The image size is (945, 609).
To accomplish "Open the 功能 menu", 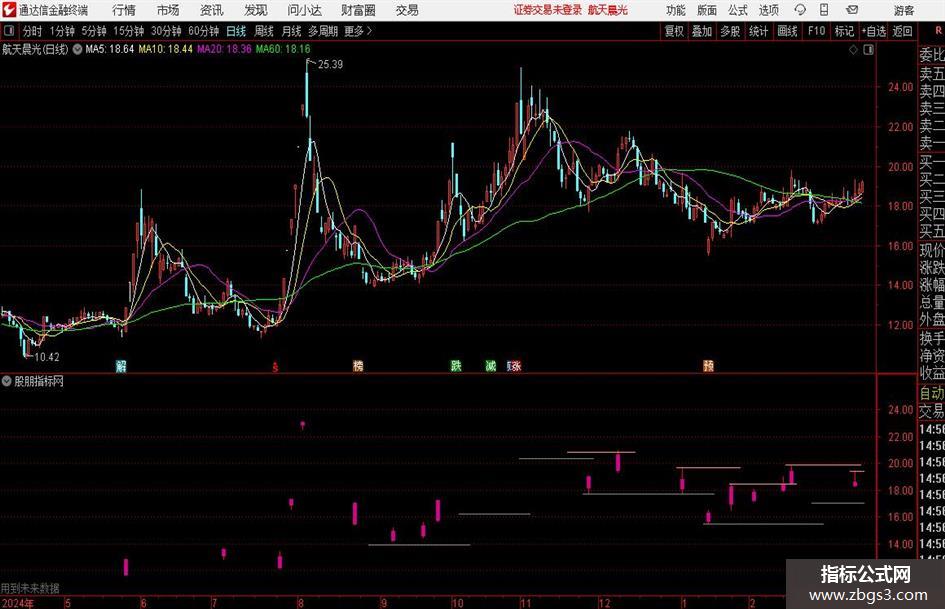I will tap(676, 10).
